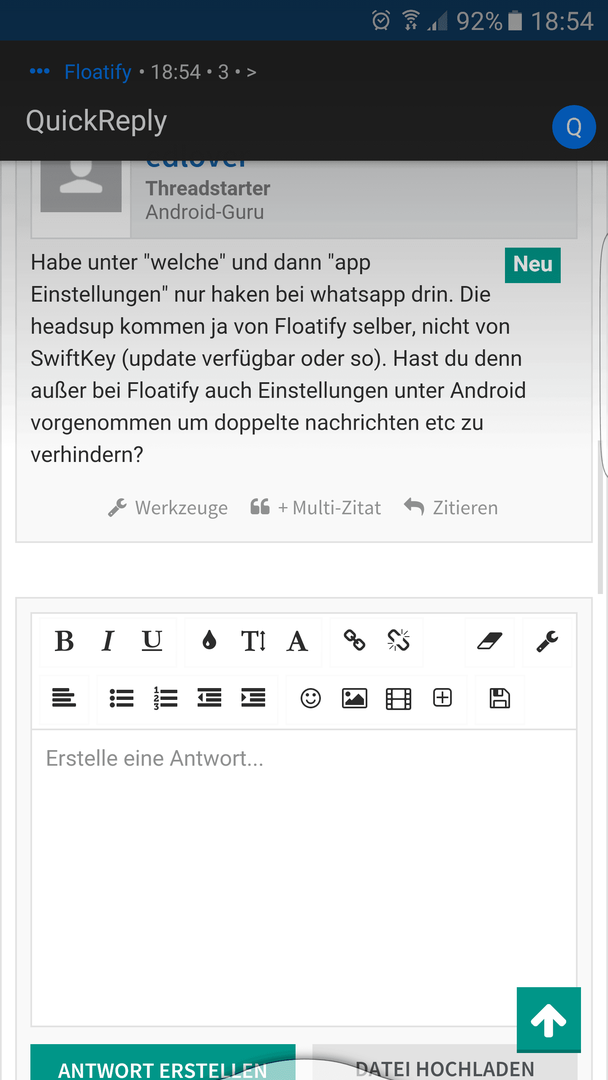
Task: Open the insert plus box tool
Action: tap(442, 699)
